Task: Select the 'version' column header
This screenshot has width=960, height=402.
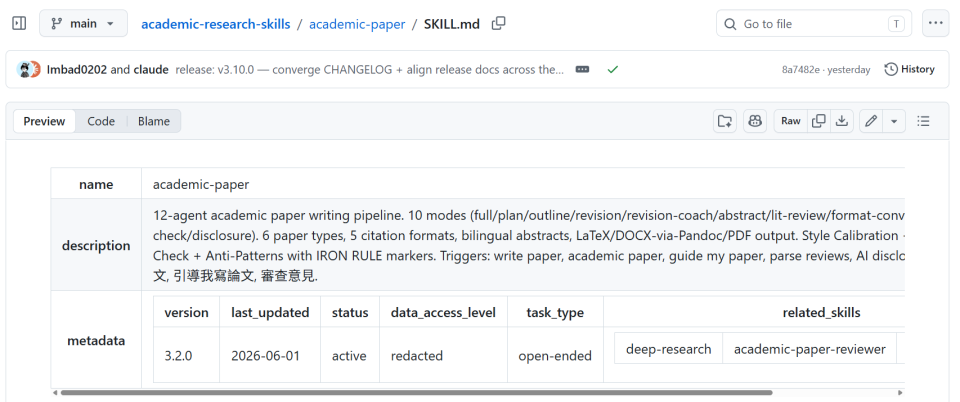Action: point(187,312)
